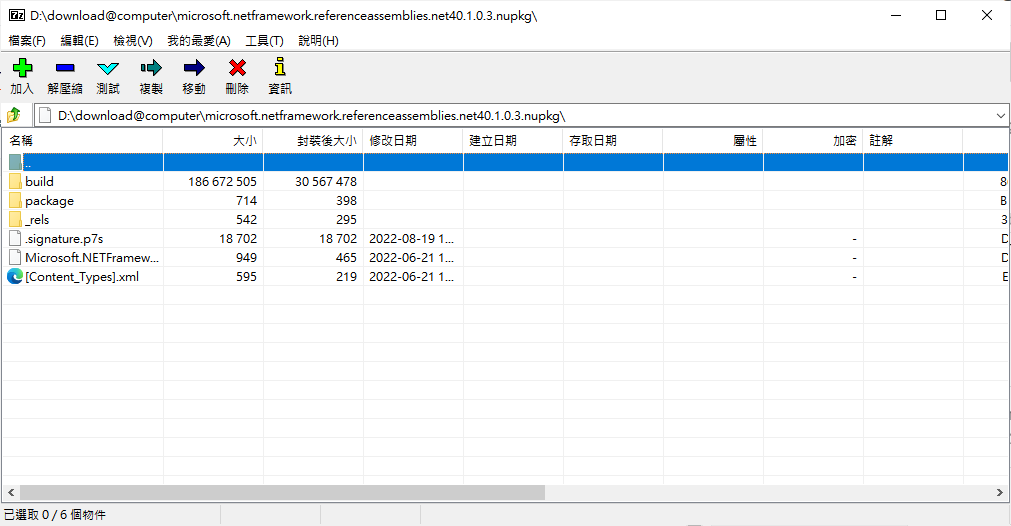Click the red X 刪除 (Delete) icon
The image size is (1011, 526).
(x=237, y=68)
